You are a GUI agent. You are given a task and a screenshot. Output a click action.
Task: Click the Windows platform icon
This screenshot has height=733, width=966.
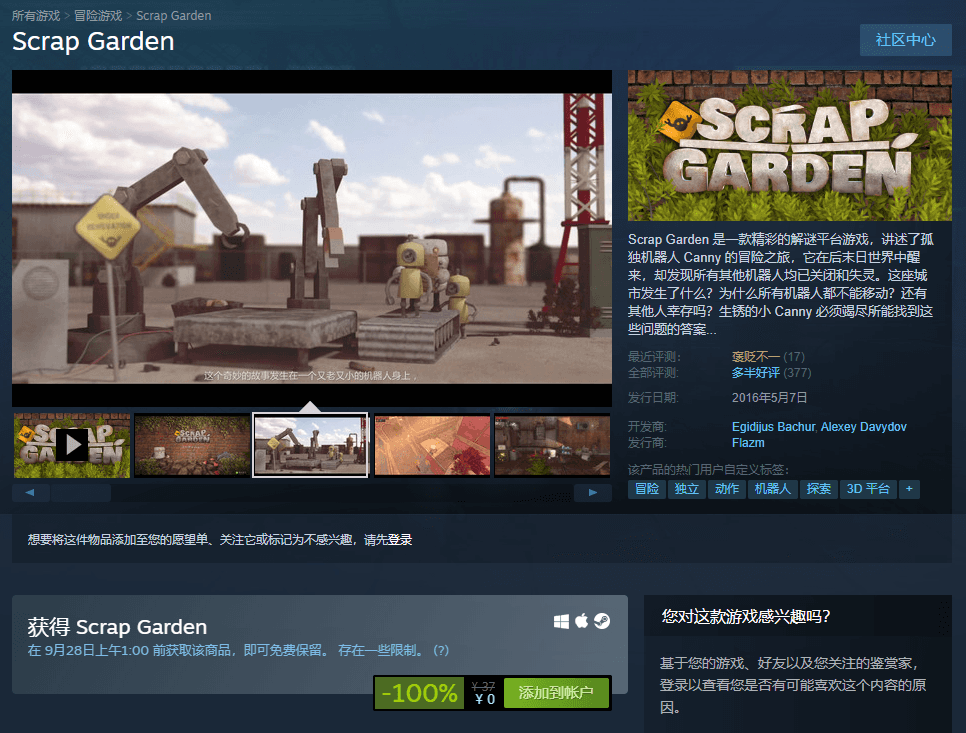(x=562, y=622)
